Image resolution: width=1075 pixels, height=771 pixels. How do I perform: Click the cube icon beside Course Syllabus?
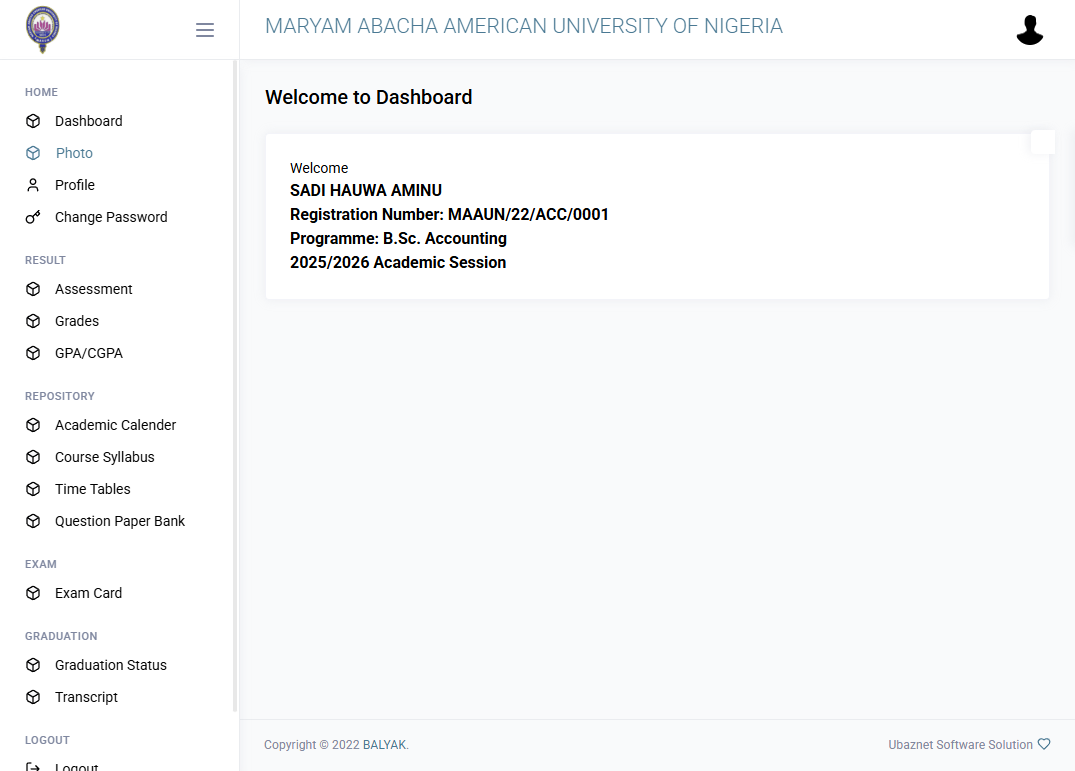click(33, 457)
